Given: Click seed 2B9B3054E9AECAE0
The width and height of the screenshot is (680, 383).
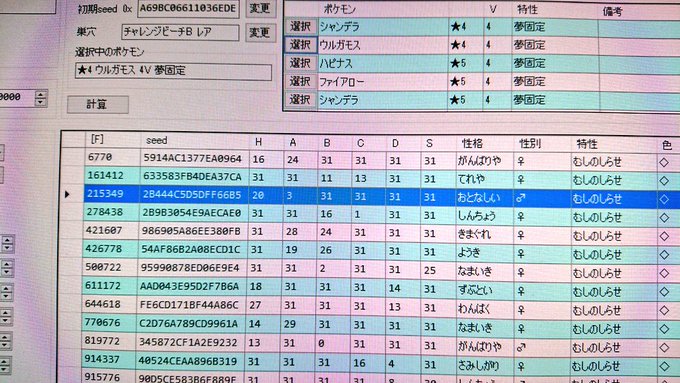Looking at the screenshot, I should 191,213.
